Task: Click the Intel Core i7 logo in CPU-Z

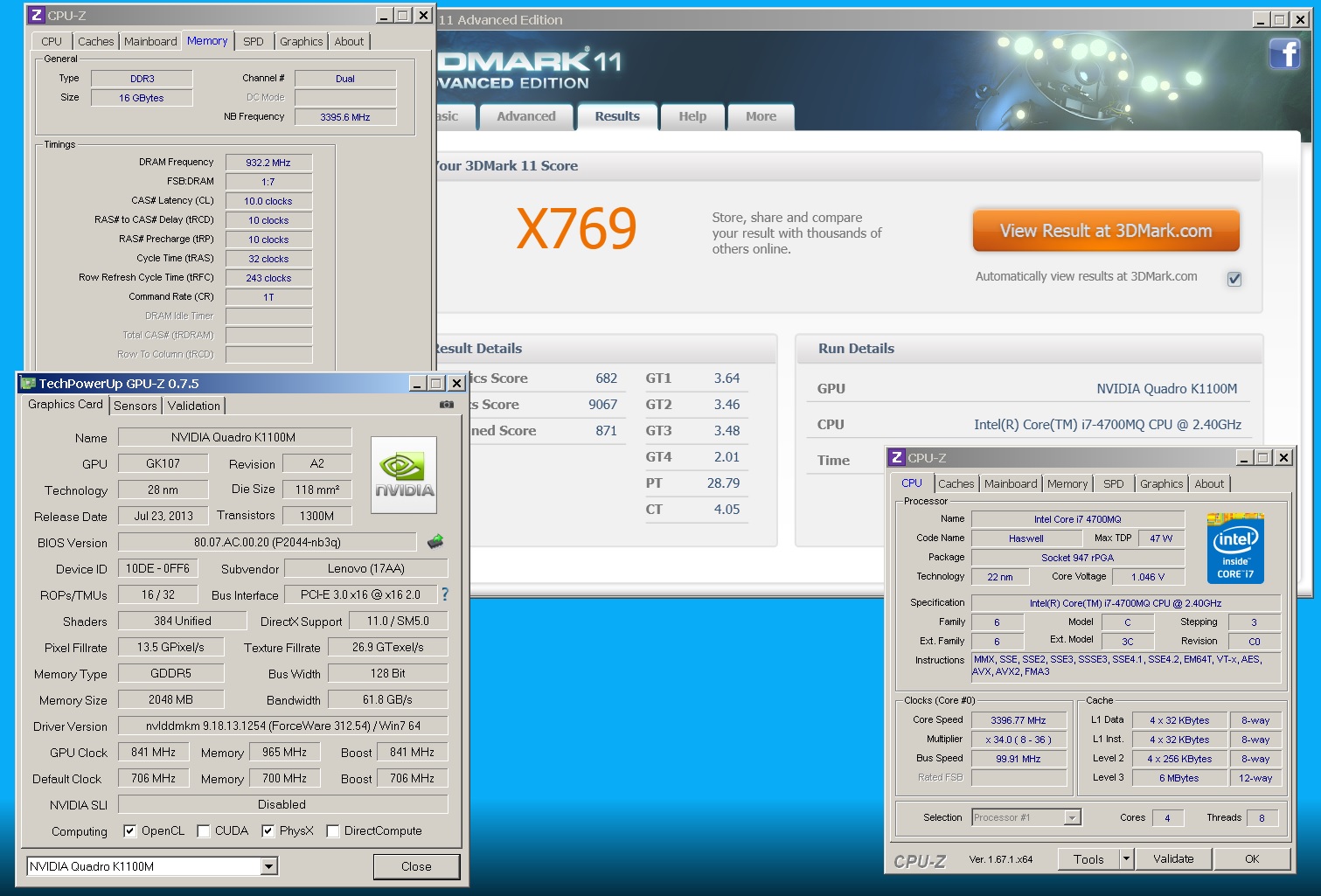Action: 1235,548
